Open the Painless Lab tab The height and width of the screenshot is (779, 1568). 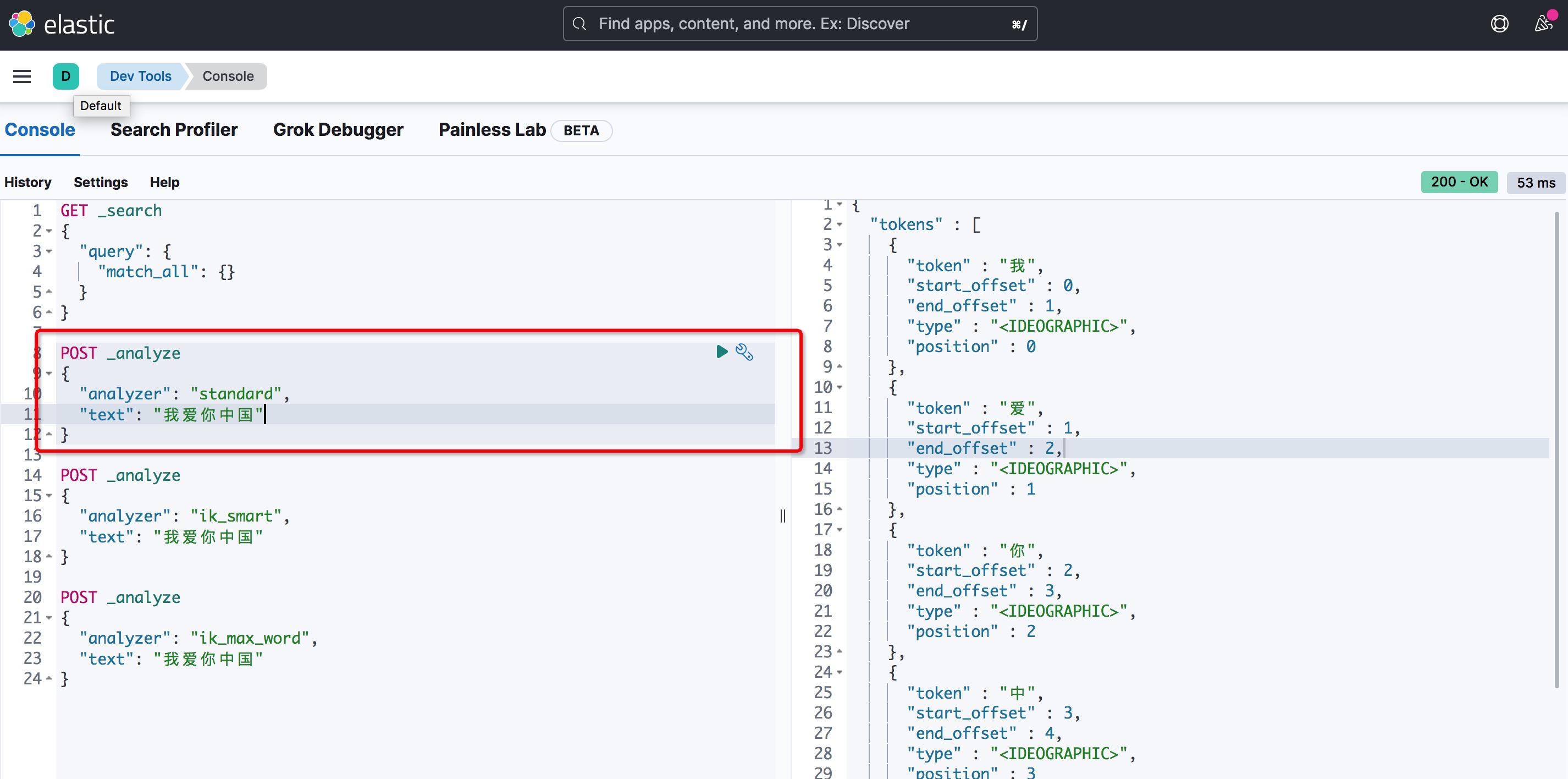tap(492, 130)
